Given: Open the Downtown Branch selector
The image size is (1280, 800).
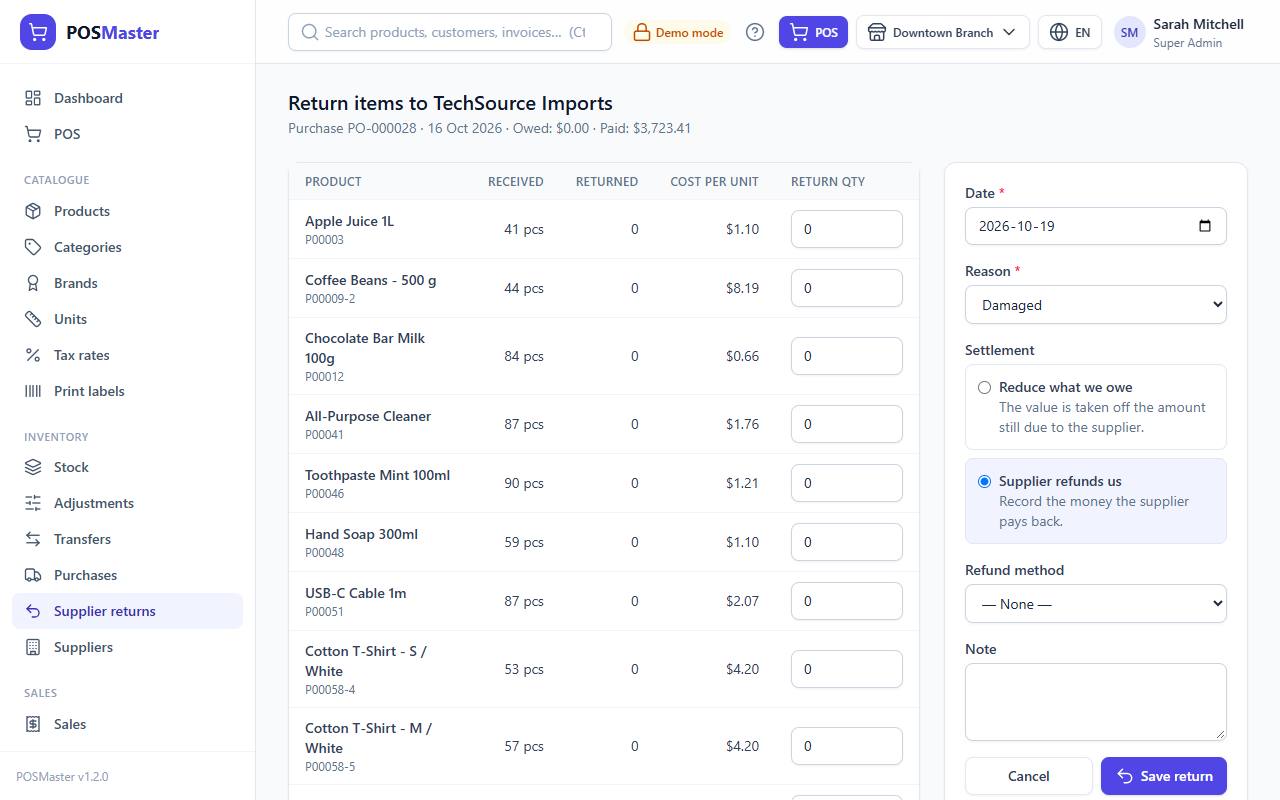Looking at the screenshot, I should pos(942,32).
